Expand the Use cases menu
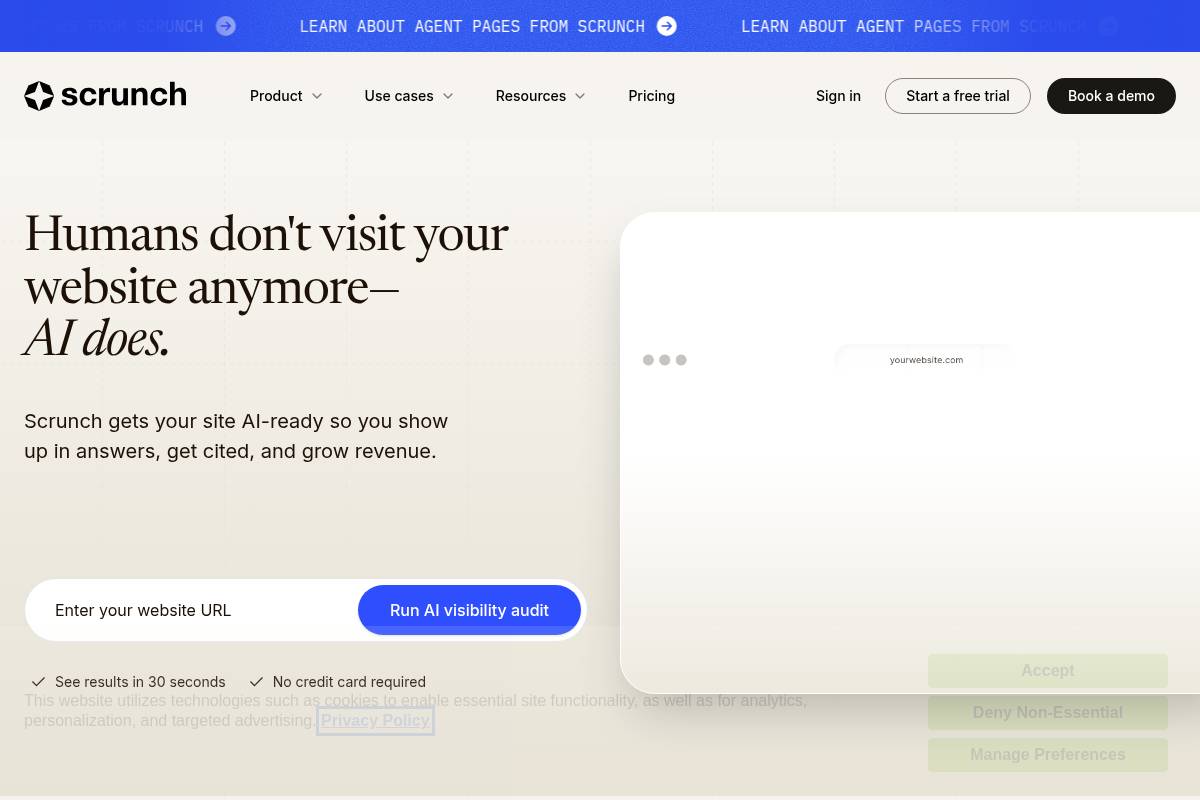This screenshot has height=800, width=1200. point(409,96)
